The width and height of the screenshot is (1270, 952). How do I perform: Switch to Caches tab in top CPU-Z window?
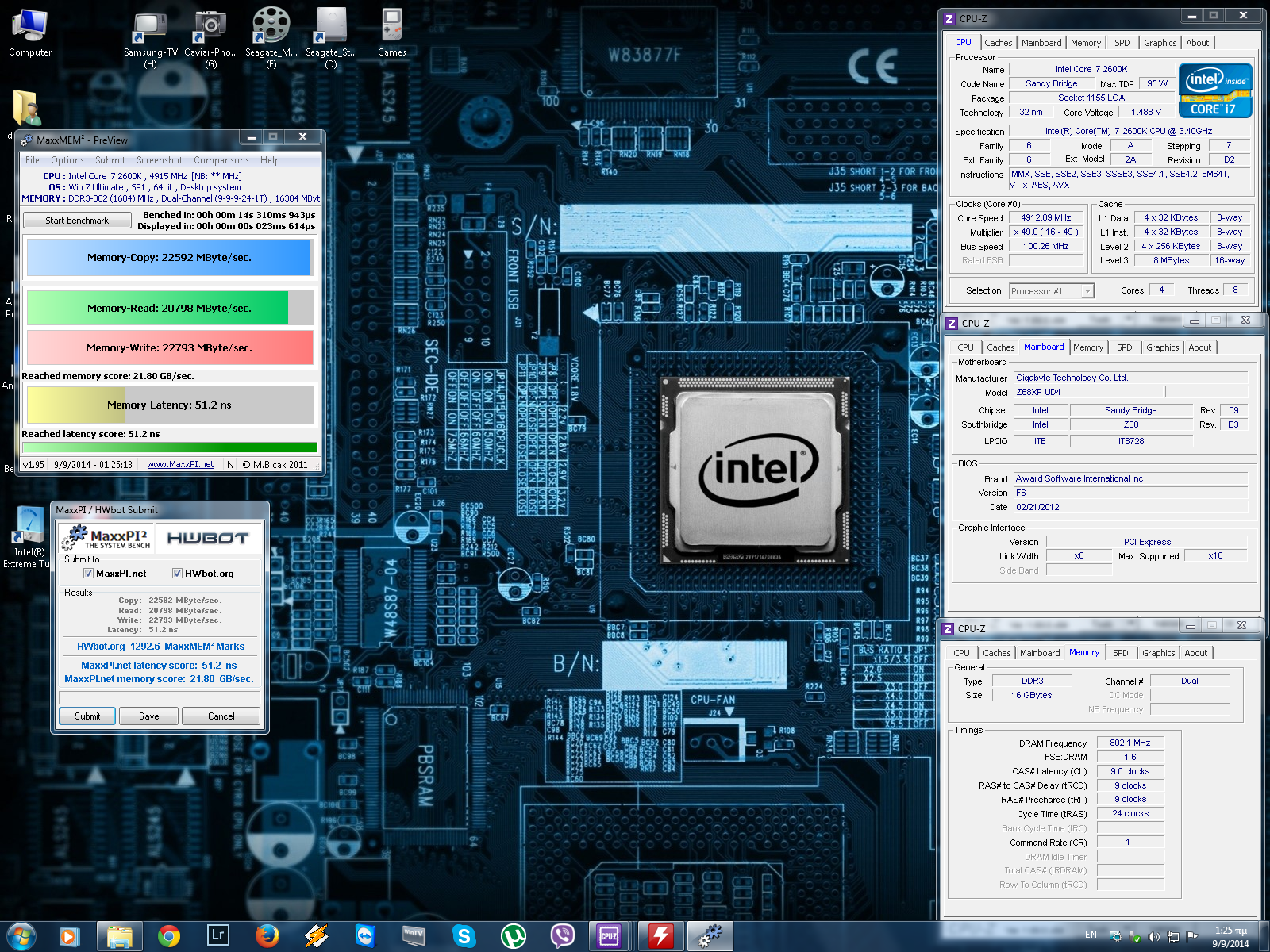click(x=998, y=43)
